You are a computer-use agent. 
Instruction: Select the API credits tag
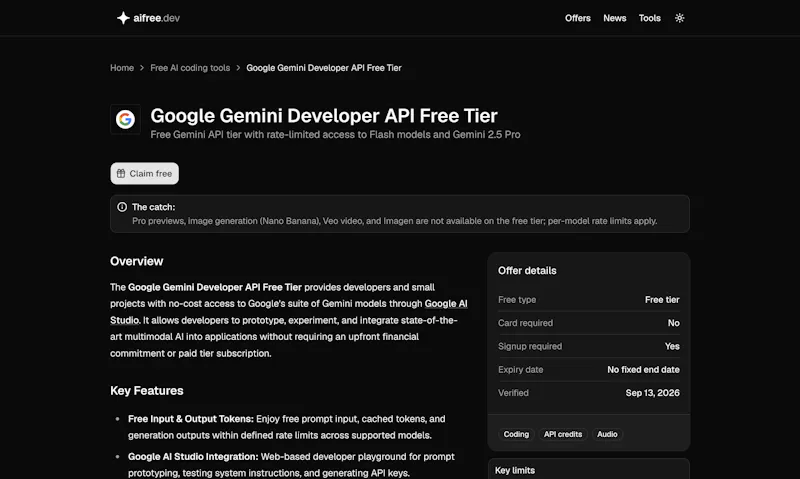click(563, 434)
